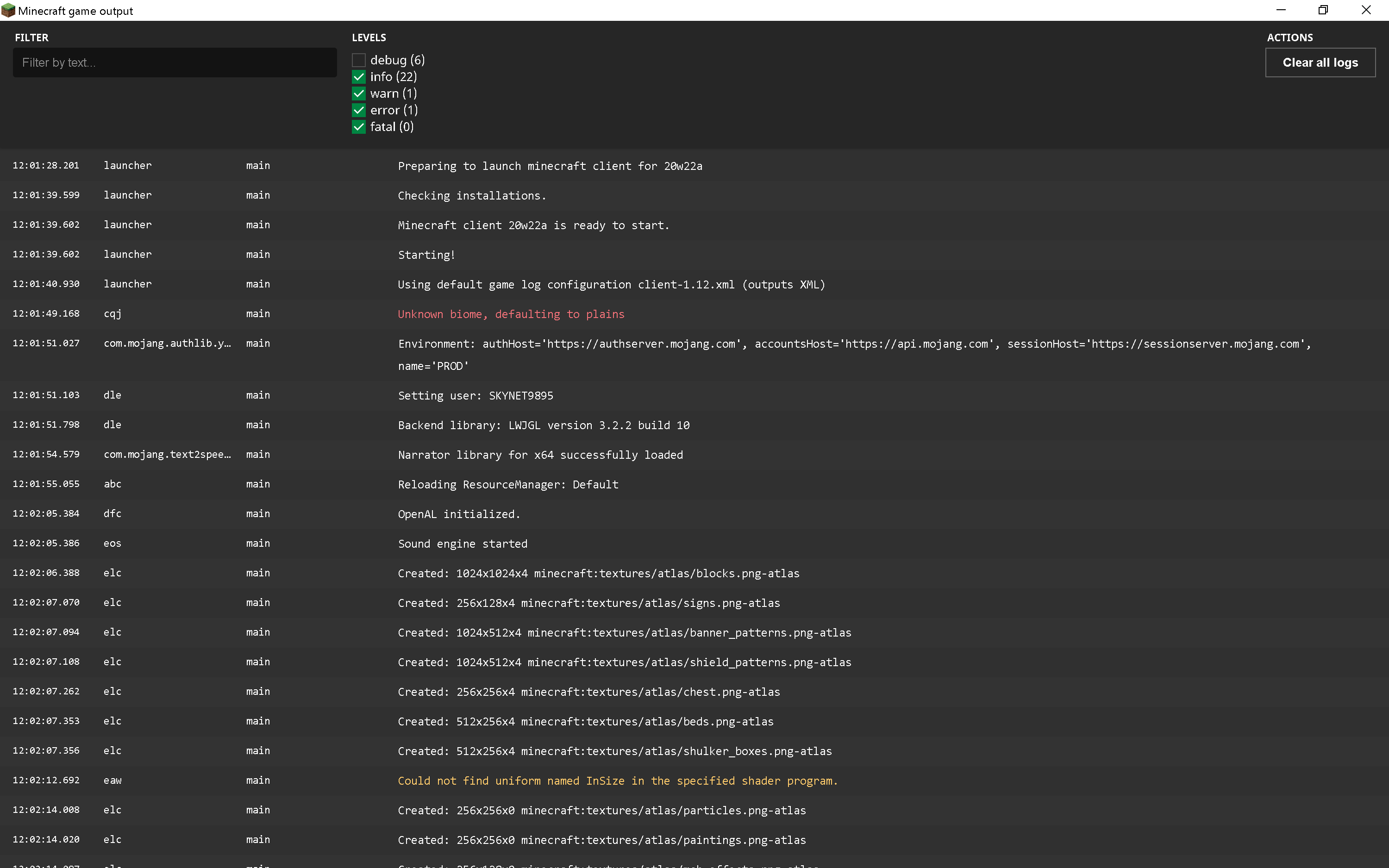
Task: Select the 'OpenAL initialized.' log row
Action: click(458, 514)
